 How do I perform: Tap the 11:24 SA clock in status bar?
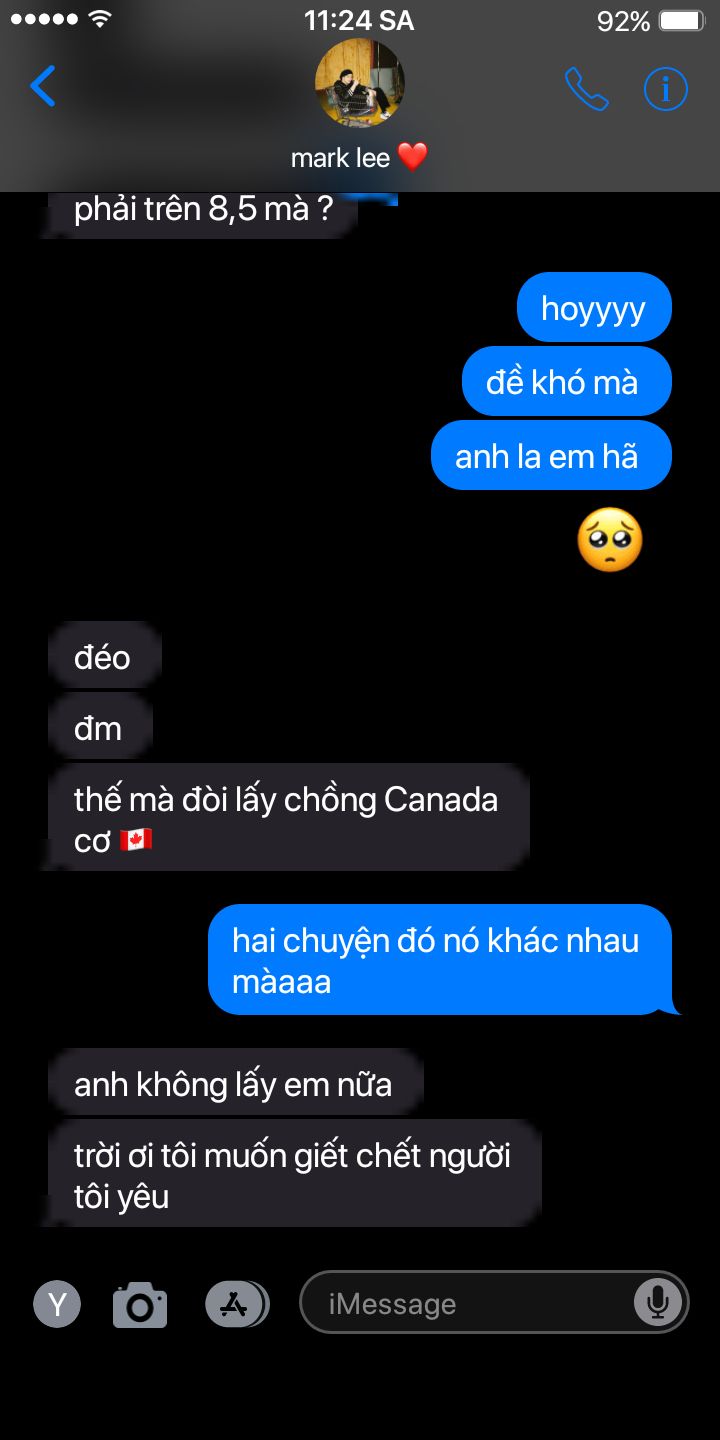(359, 21)
